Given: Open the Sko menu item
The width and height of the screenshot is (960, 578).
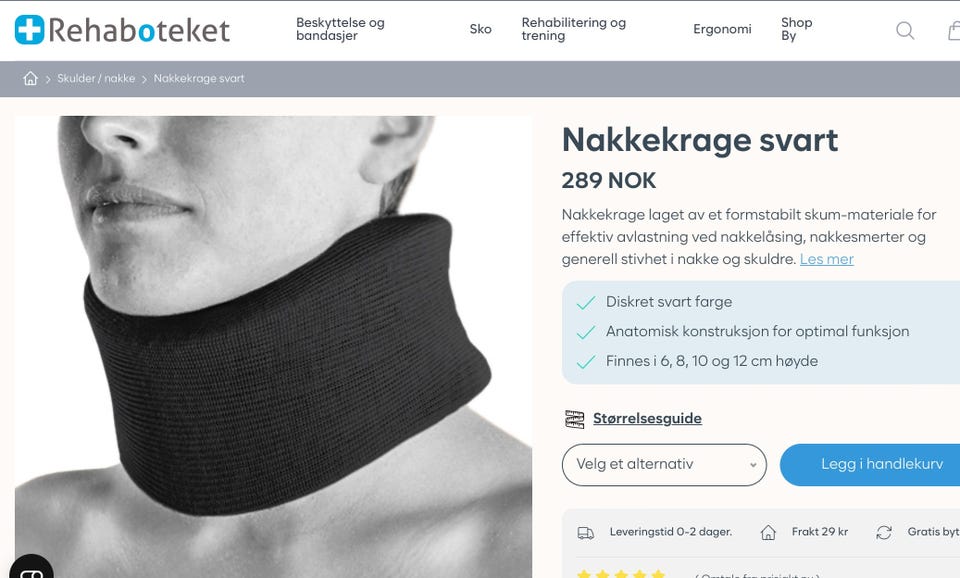Looking at the screenshot, I should (x=481, y=29).
